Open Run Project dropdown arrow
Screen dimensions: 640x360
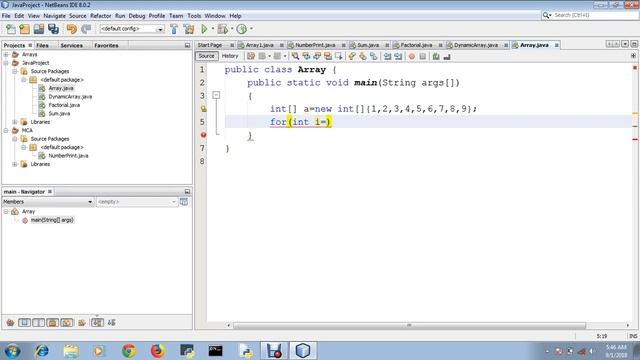pos(212,29)
